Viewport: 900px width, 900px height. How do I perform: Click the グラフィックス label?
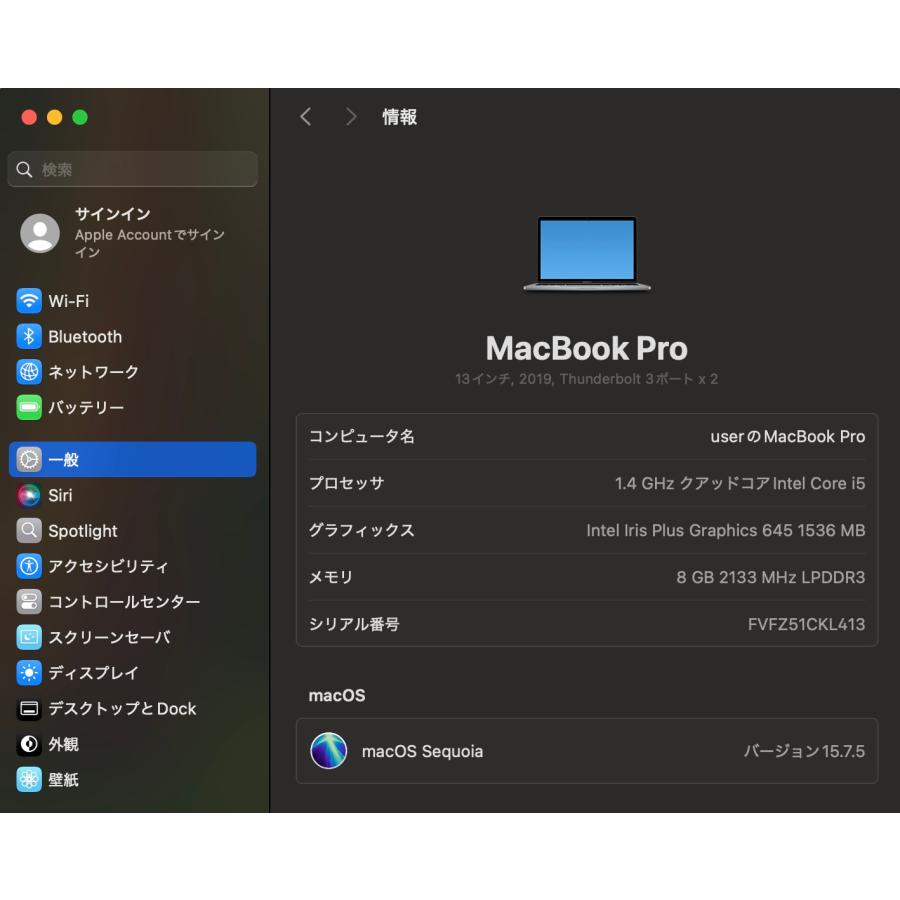point(362,530)
